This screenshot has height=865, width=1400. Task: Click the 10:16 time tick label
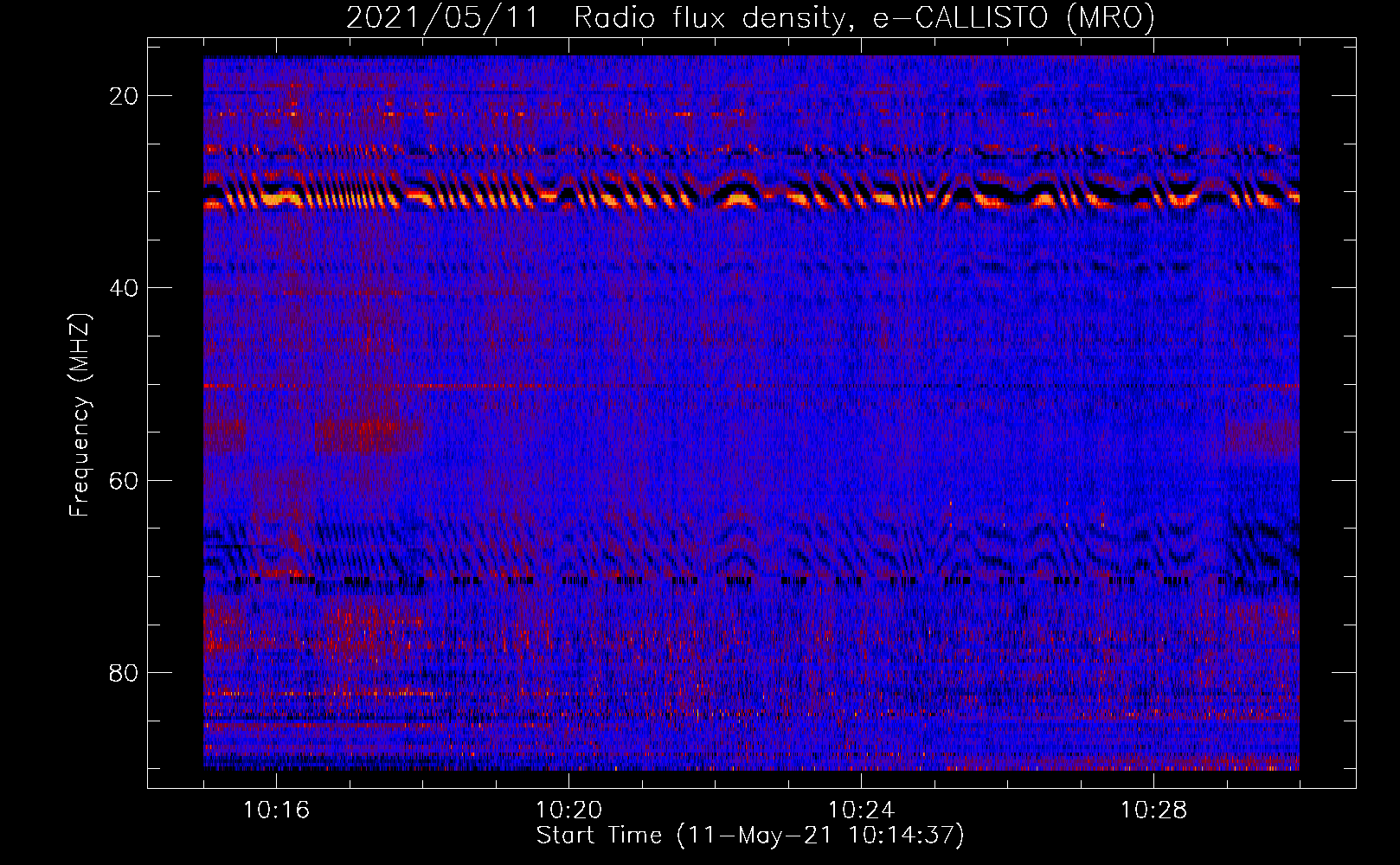coord(276,810)
